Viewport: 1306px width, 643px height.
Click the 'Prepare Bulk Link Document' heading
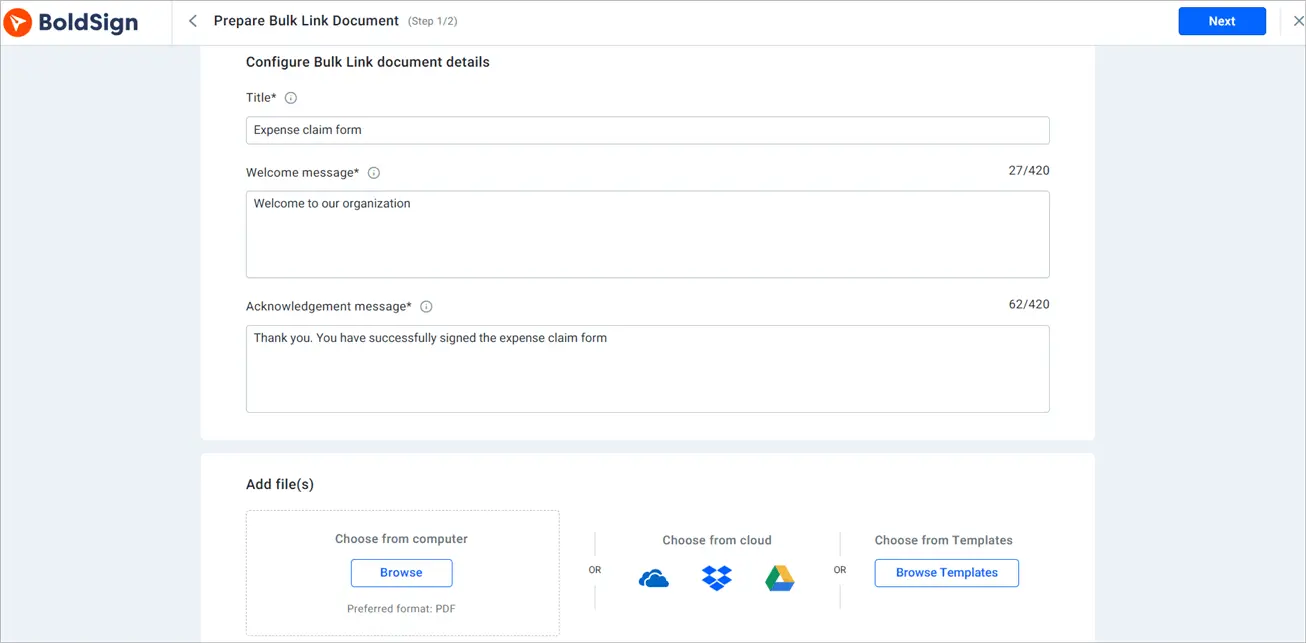coord(306,21)
